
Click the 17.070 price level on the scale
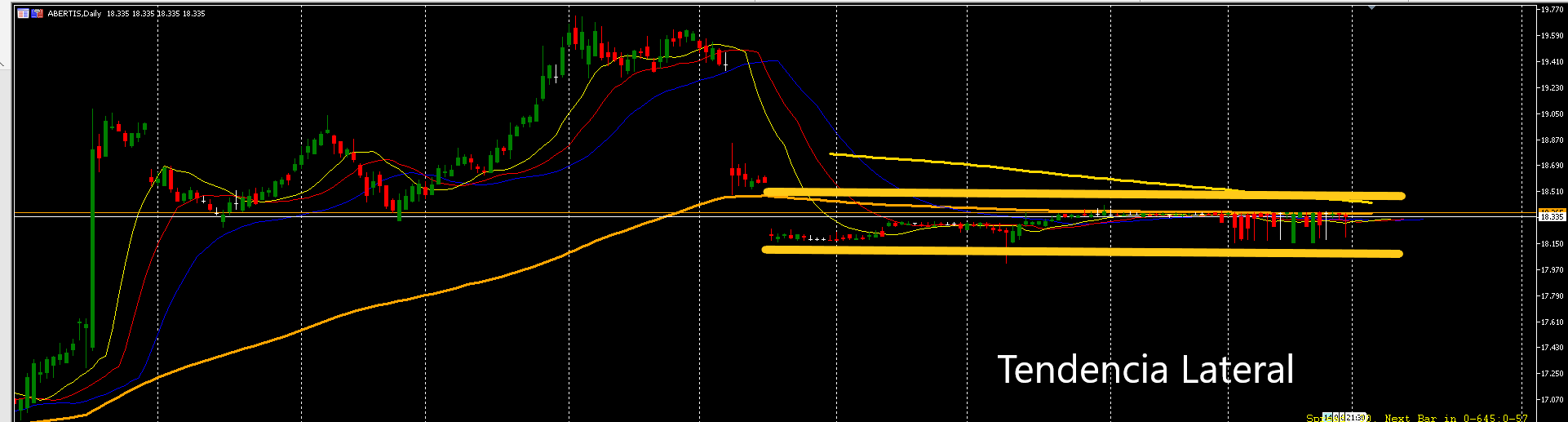click(x=1551, y=400)
